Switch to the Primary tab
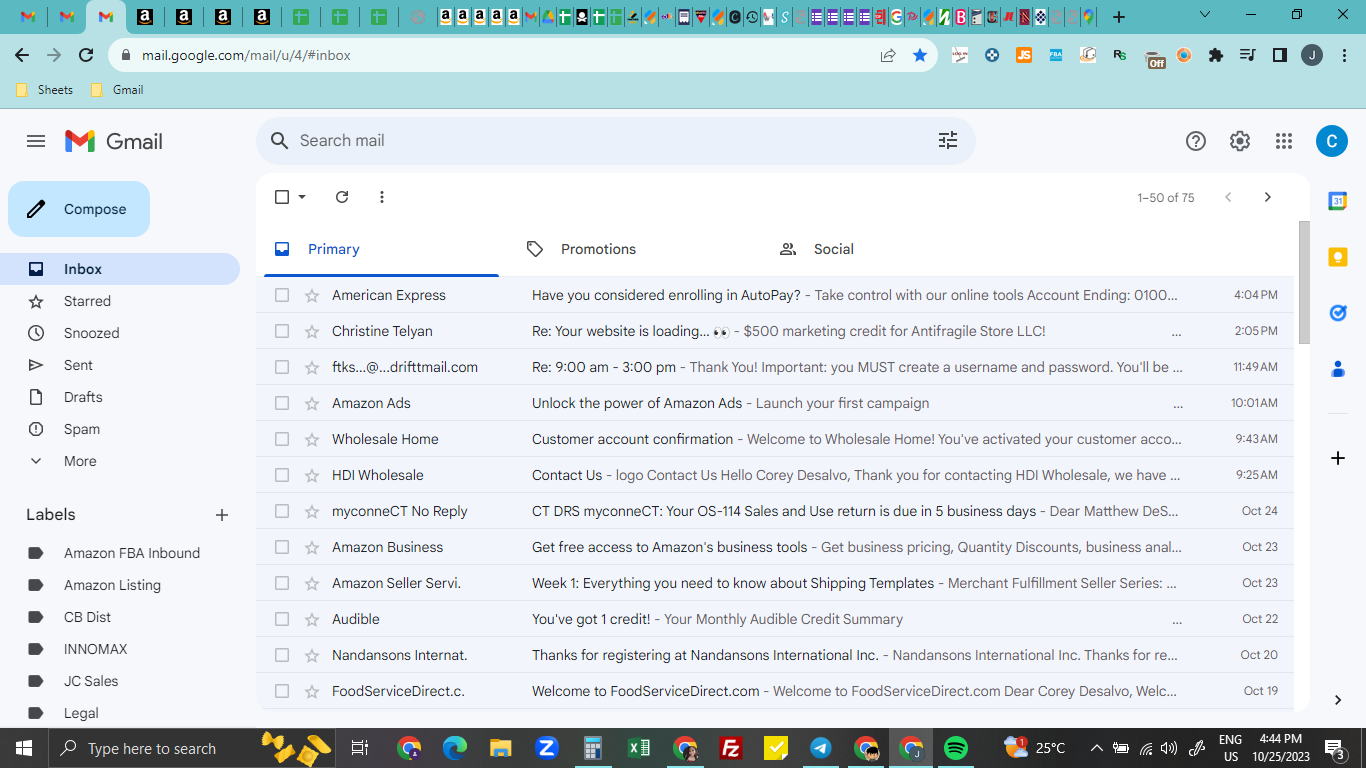The width and height of the screenshot is (1366, 768). (381, 249)
